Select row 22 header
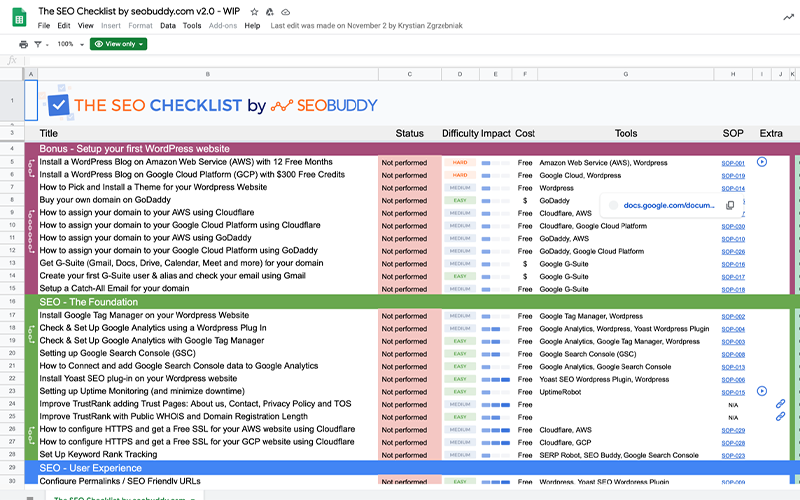 coord(12,378)
